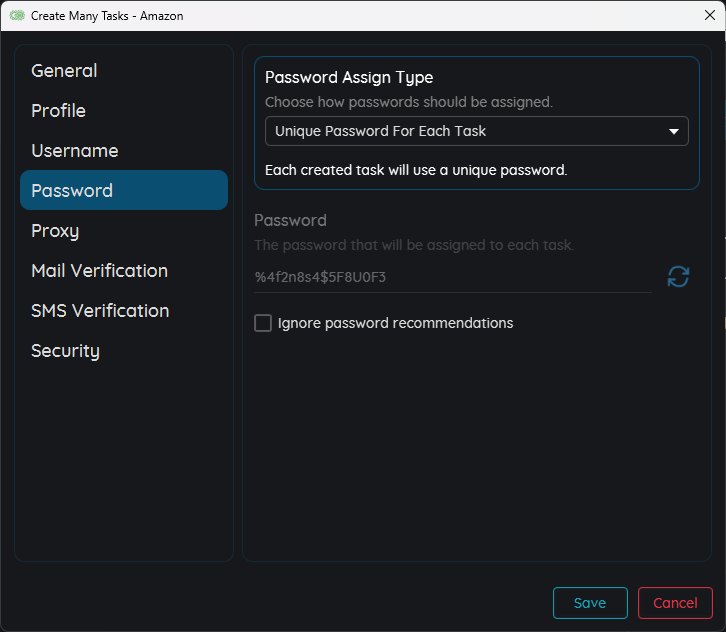Open the SMS Verification section
Image resolution: width=726 pixels, height=632 pixels.
point(100,311)
